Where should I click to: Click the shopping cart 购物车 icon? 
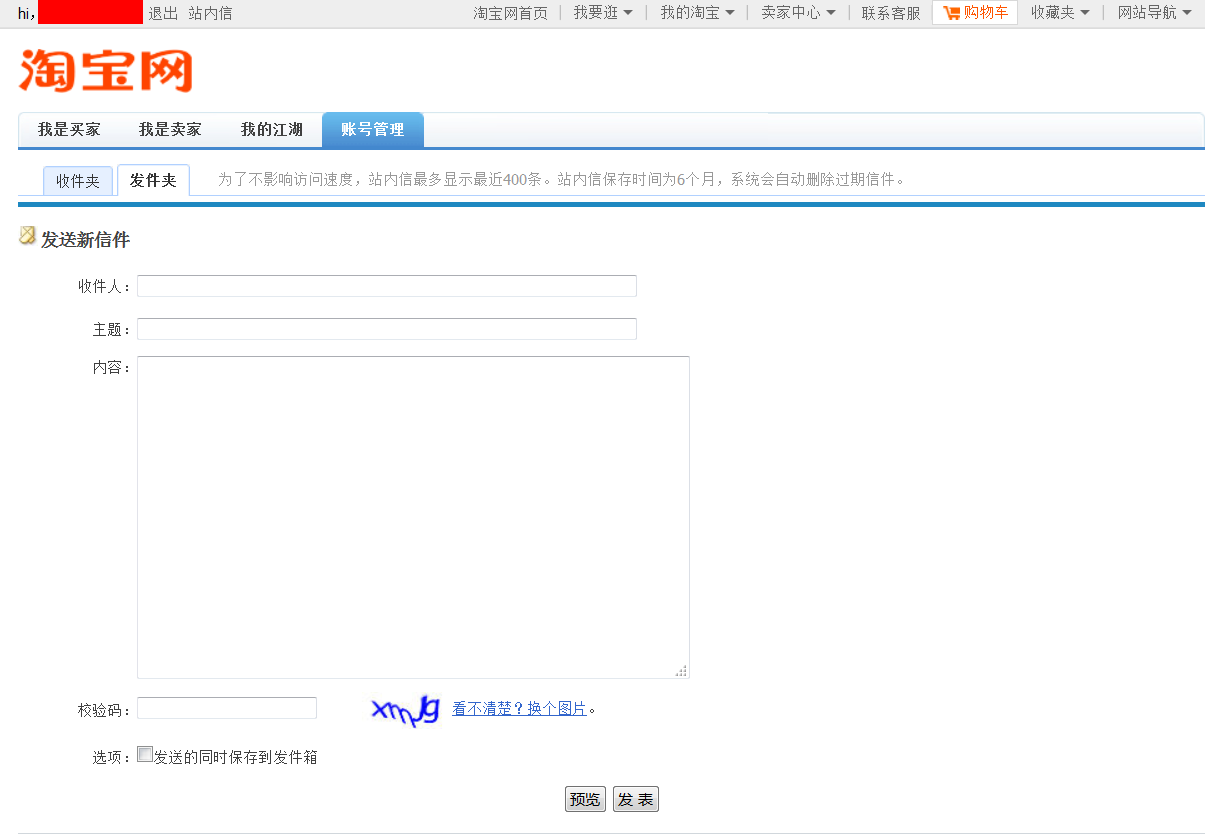[949, 12]
